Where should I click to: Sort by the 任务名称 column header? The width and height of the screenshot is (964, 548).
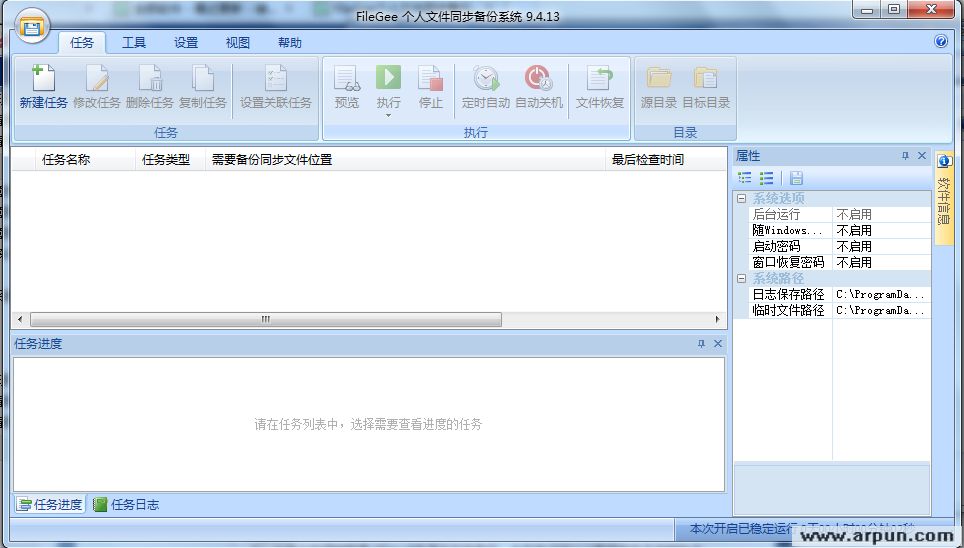tap(85, 160)
